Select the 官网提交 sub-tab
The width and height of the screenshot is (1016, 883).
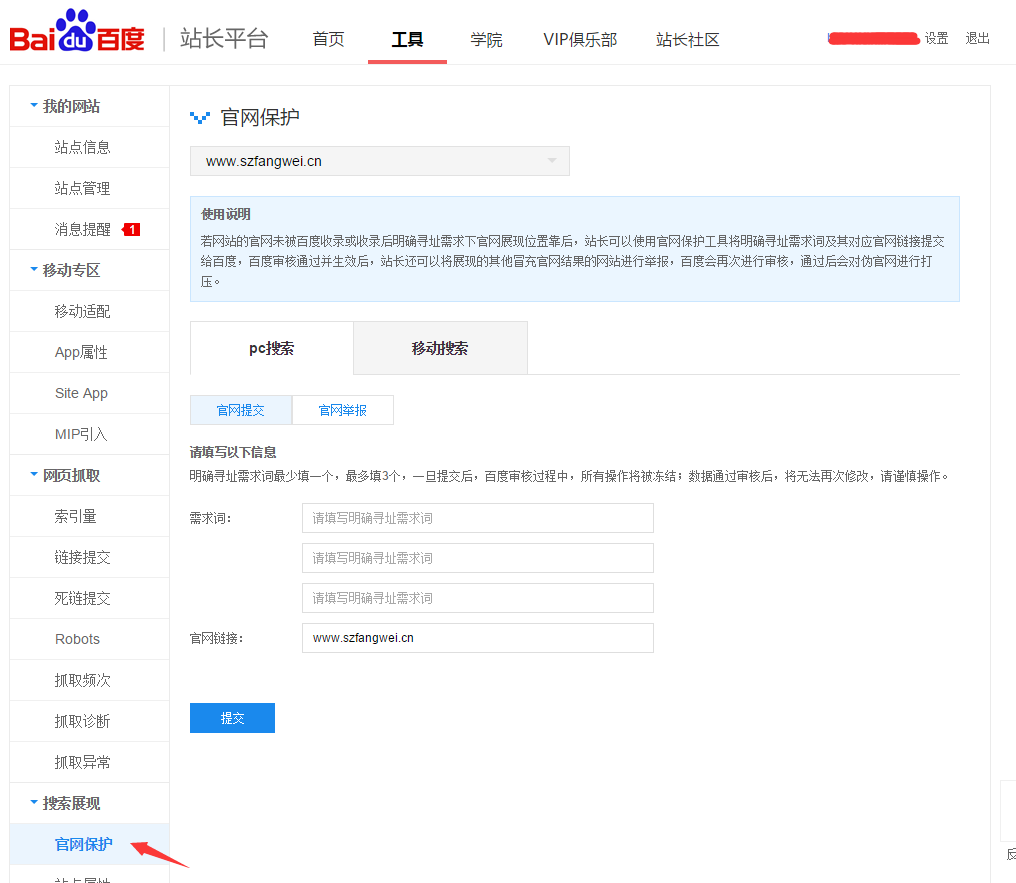(x=241, y=410)
